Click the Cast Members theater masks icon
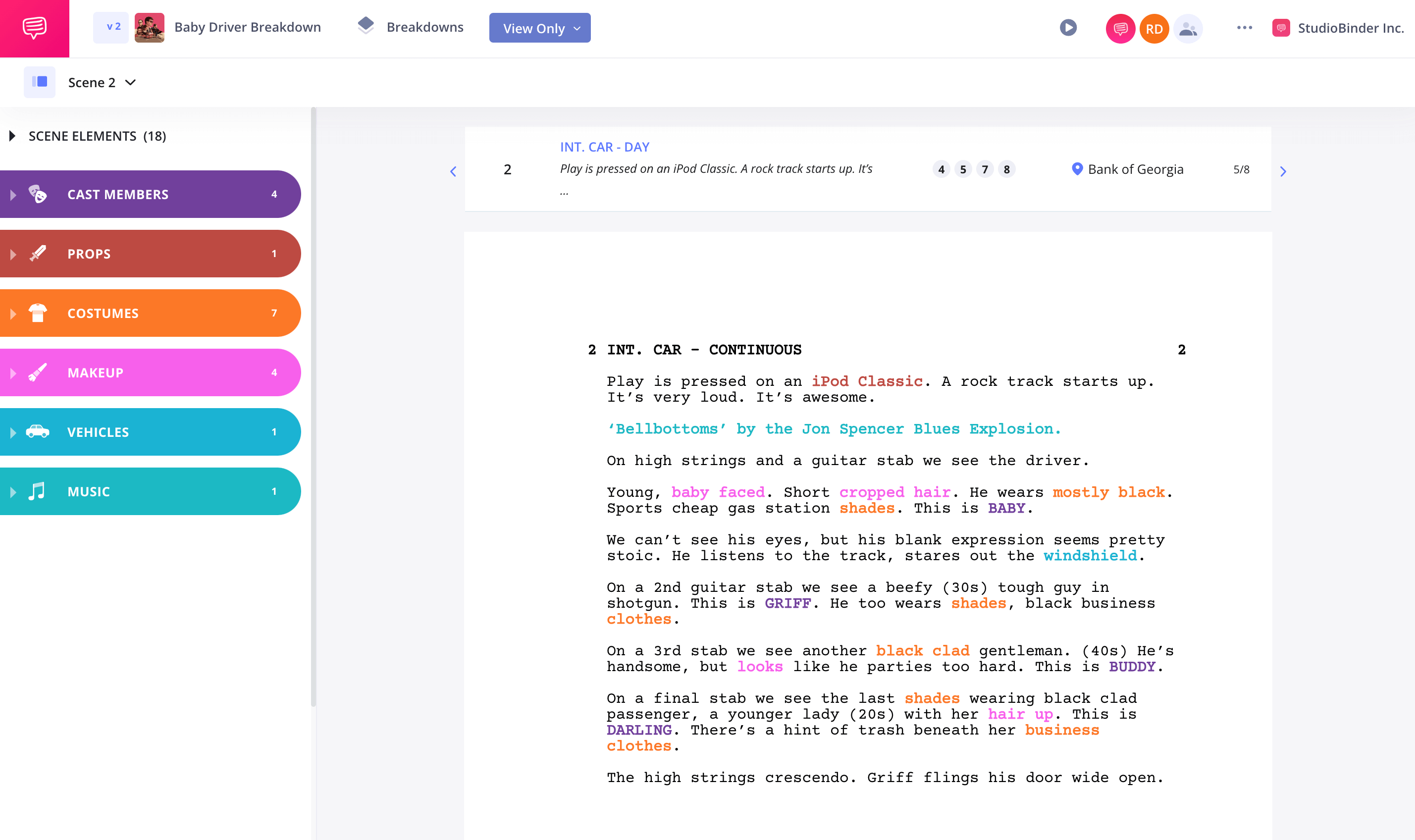Viewport: 1415px width, 840px height. pyautogui.click(x=37, y=194)
